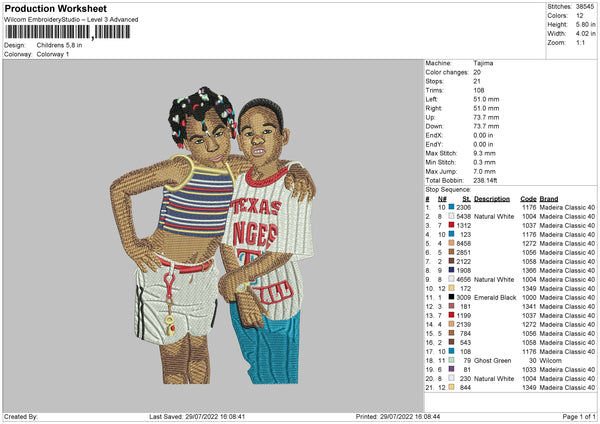The height and width of the screenshot is (424, 600).
Task: Click the 'Code' column header
Action: coord(528,199)
